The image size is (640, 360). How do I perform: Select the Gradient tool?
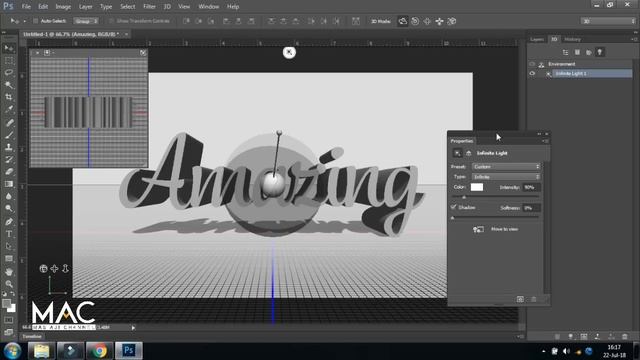pos(9,184)
